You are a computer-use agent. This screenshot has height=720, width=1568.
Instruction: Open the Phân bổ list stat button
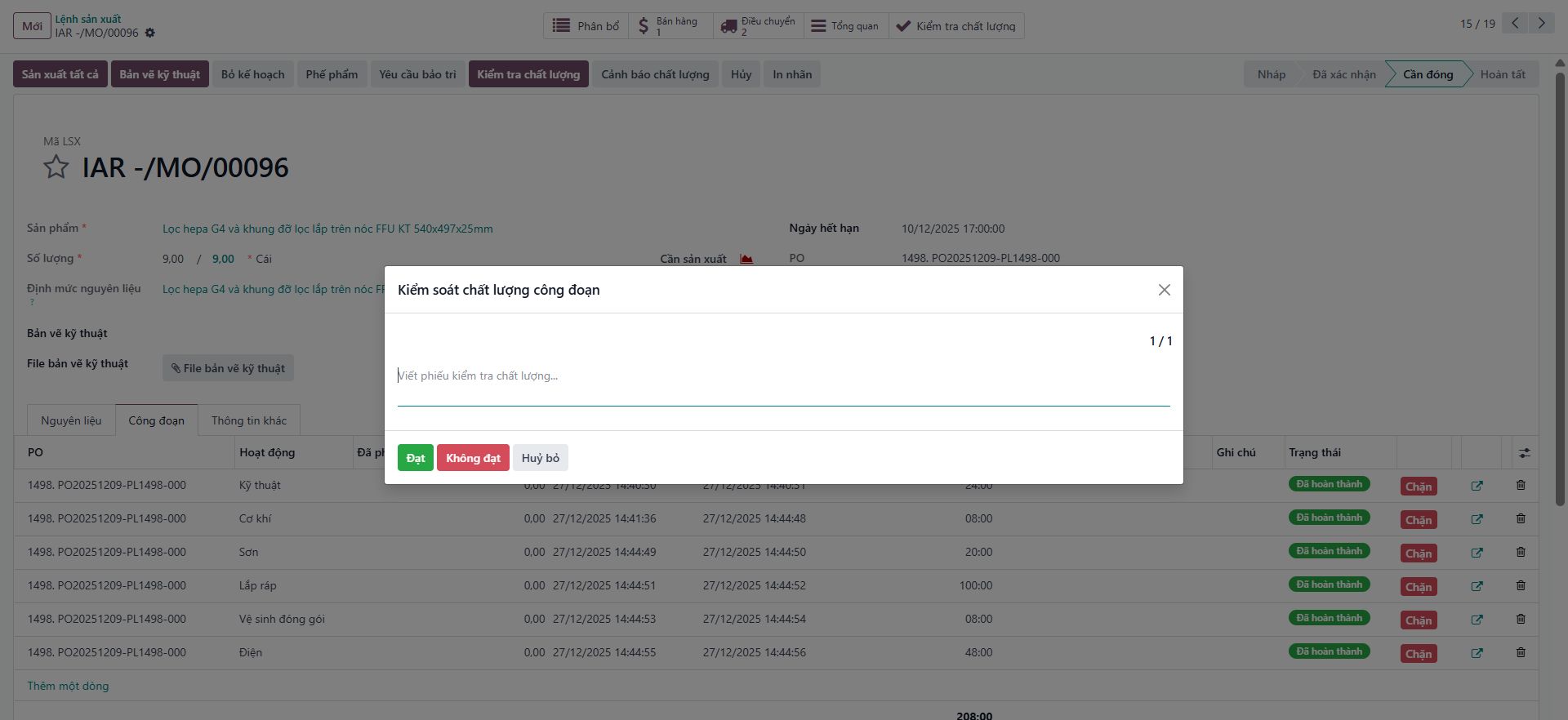586,26
